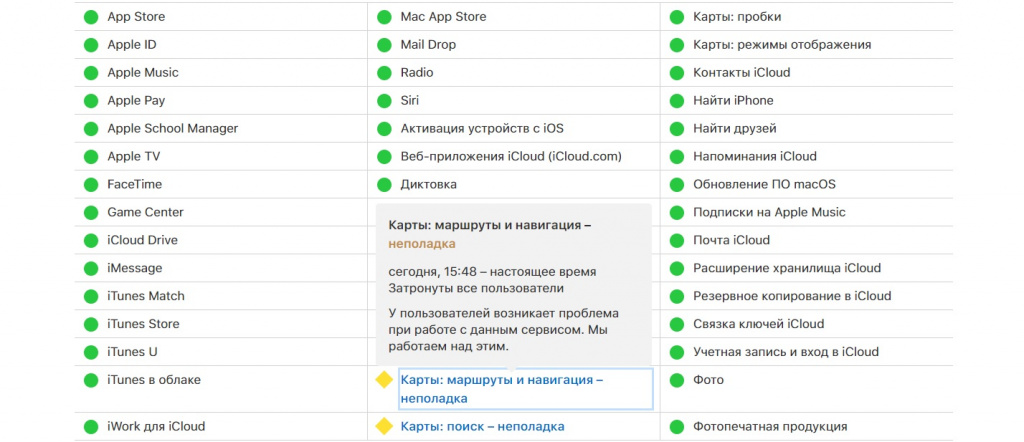Image resolution: width=1024 pixels, height=442 pixels.
Task: Click the green icon beside Почта iCloud
Action: click(677, 241)
